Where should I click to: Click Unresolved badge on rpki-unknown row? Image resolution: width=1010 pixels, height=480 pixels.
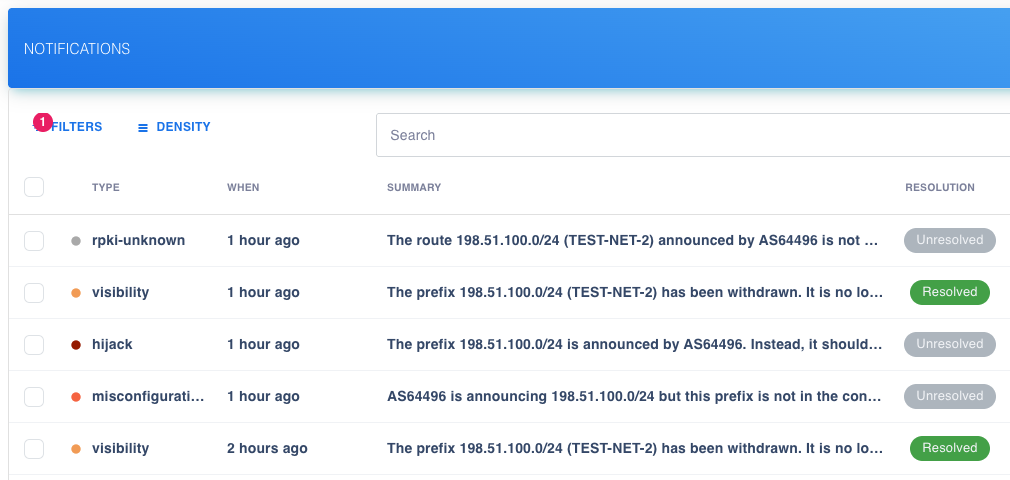[949, 240]
